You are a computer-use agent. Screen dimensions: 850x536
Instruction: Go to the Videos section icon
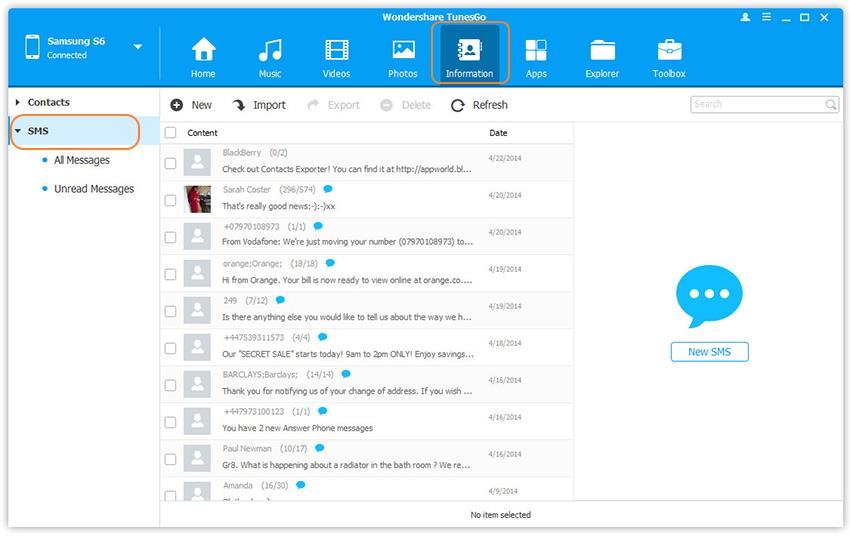(x=337, y=51)
